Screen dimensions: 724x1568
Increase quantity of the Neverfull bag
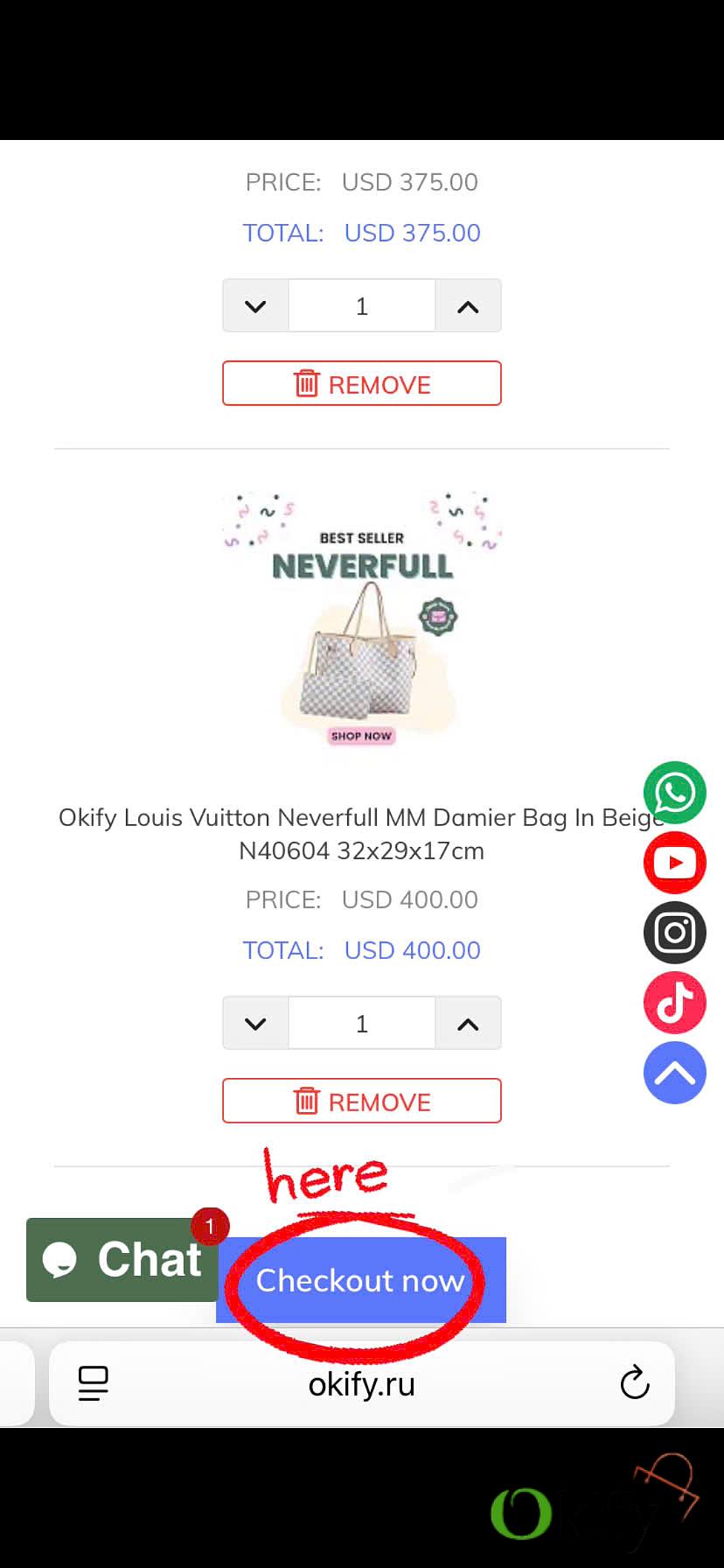468,1023
